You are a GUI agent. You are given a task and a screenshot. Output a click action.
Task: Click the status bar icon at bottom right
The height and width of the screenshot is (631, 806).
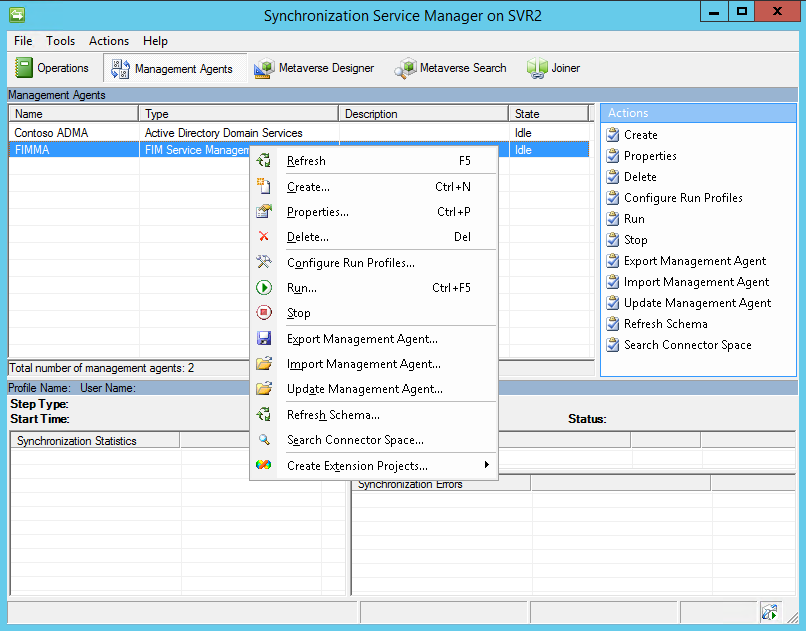(769, 612)
